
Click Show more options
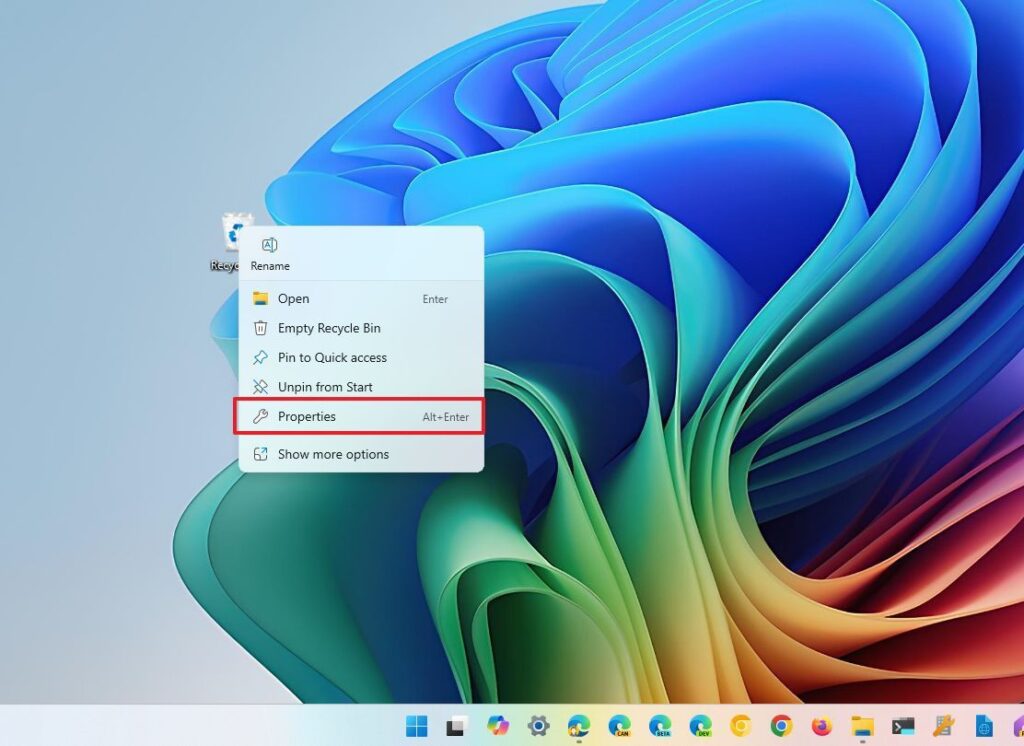tap(330, 454)
